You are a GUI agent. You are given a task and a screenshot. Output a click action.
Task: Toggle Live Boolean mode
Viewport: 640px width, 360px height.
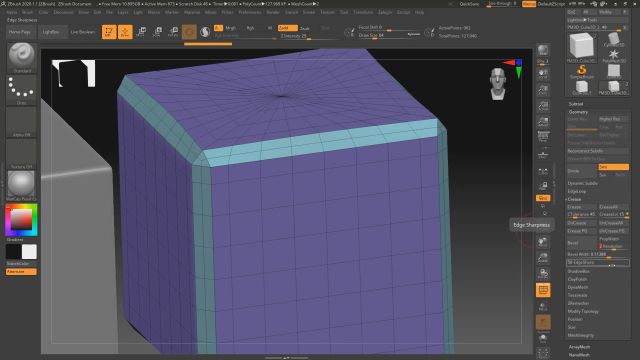(82, 32)
